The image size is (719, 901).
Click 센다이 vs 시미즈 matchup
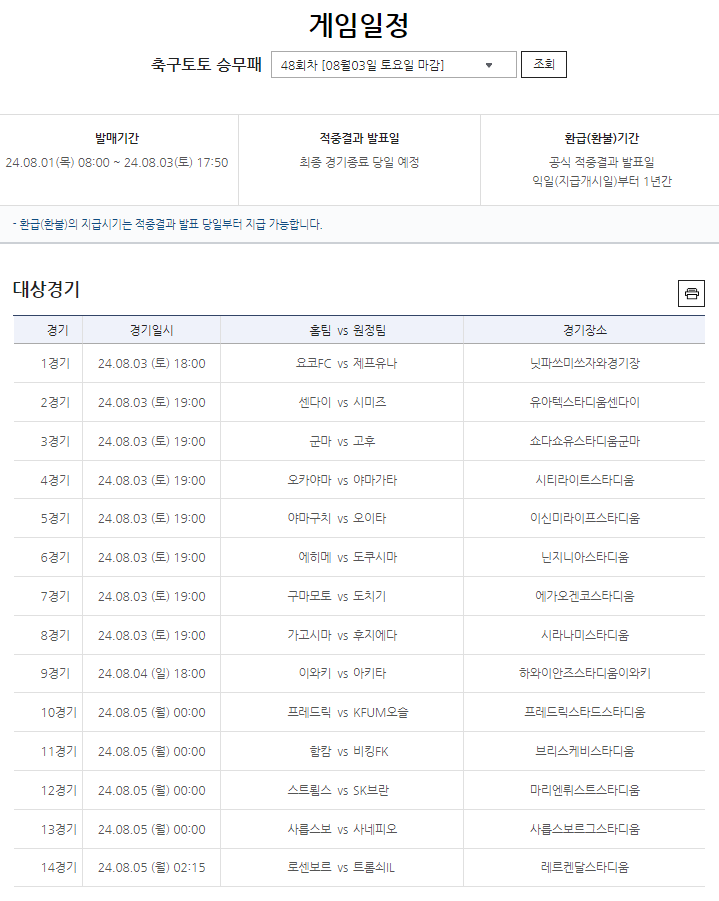342,403
